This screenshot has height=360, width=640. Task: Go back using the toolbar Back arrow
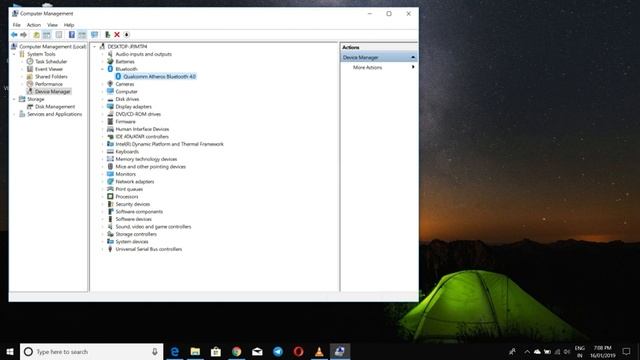(x=14, y=35)
